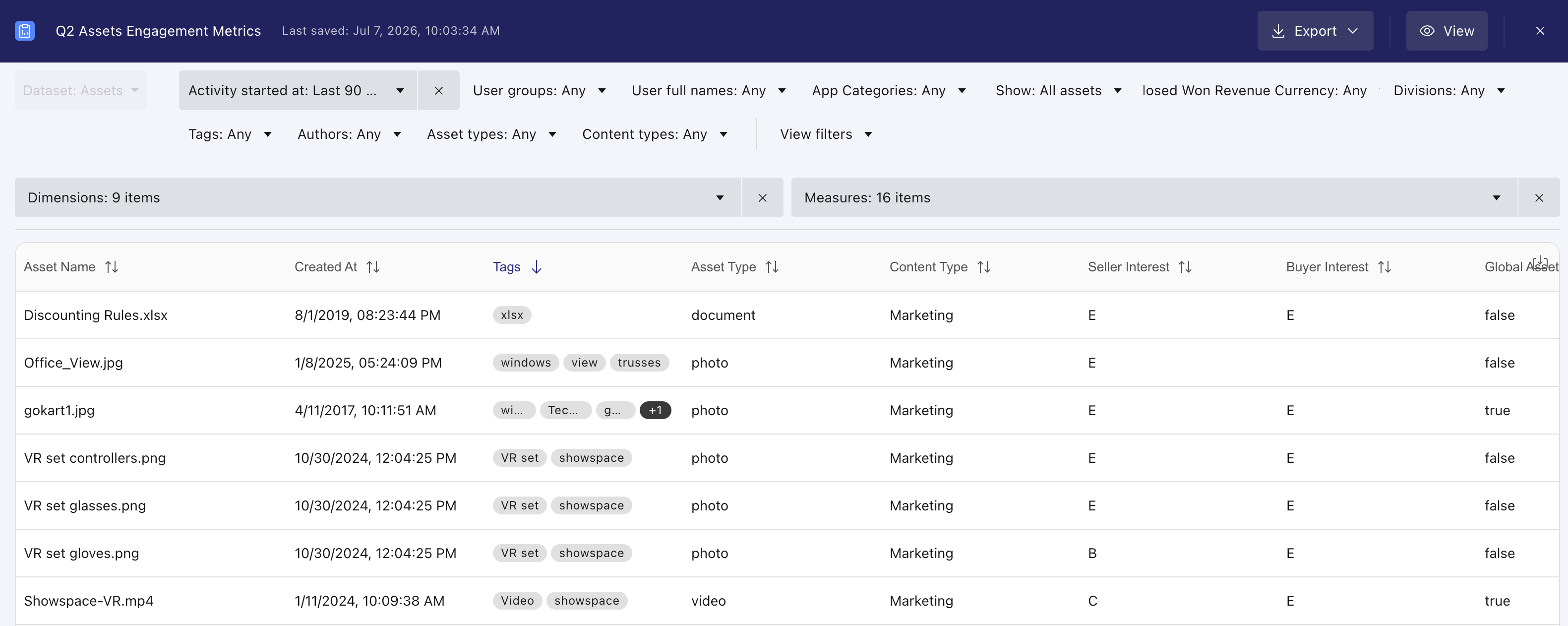Screen dimensions: 1568x626
Task: Click created date 8/1/2019, 08:23:44 PM
Action: click(x=367, y=315)
